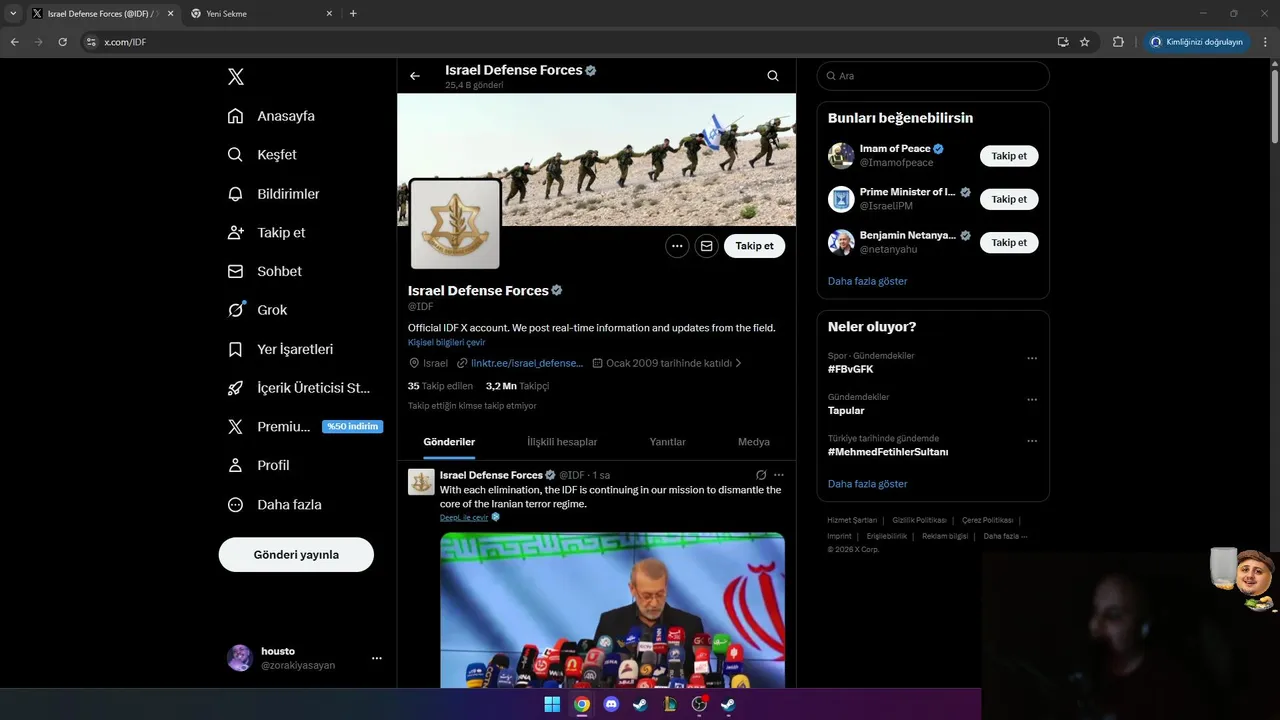Open Profil in the sidebar

259,466
